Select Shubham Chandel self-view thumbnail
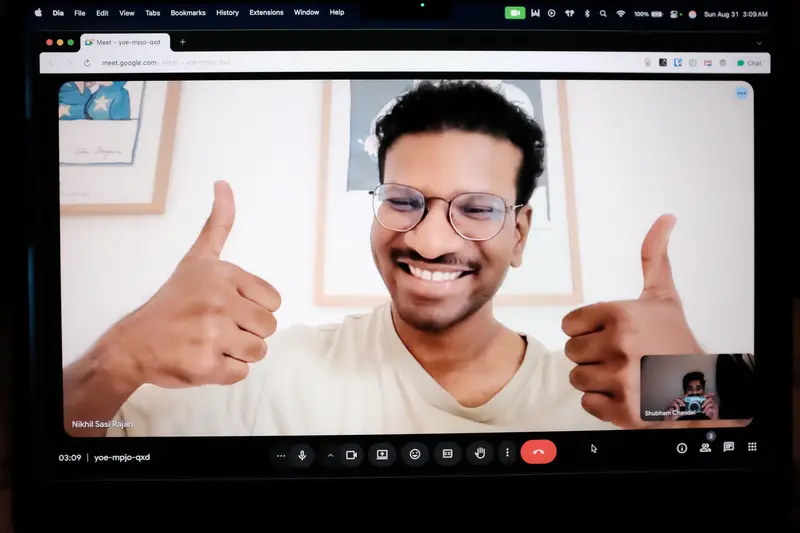 (x=697, y=388)
